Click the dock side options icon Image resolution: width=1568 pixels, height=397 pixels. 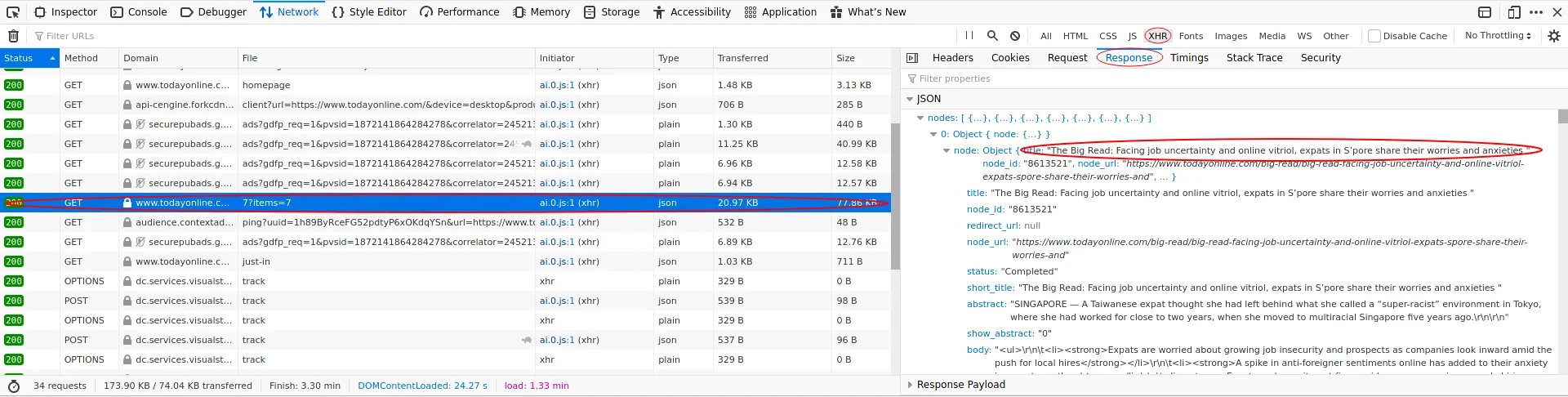1485,12
